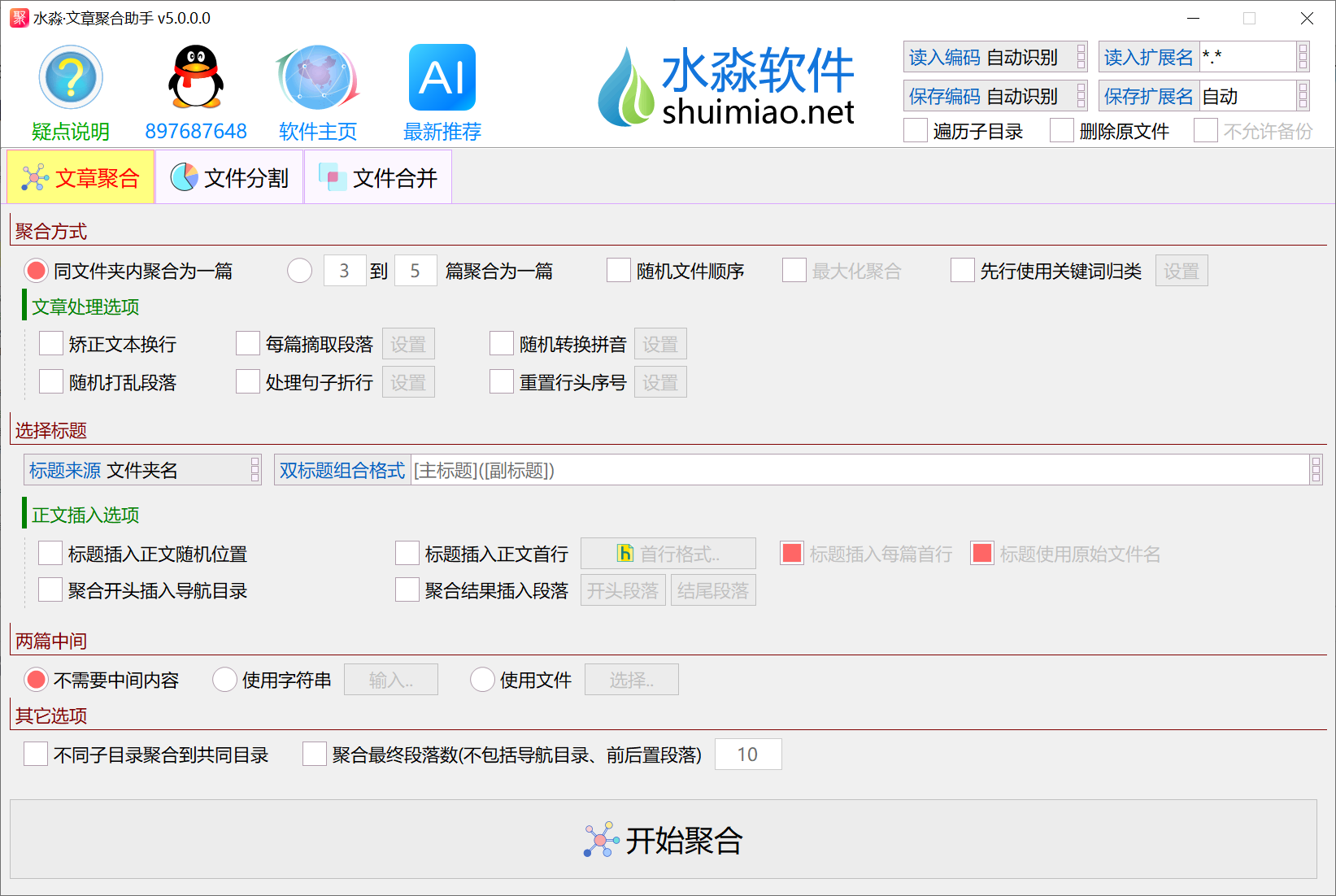
Task: Check 随机转换拼音 option
Action: pyautogui.click(x=502, y=344)
